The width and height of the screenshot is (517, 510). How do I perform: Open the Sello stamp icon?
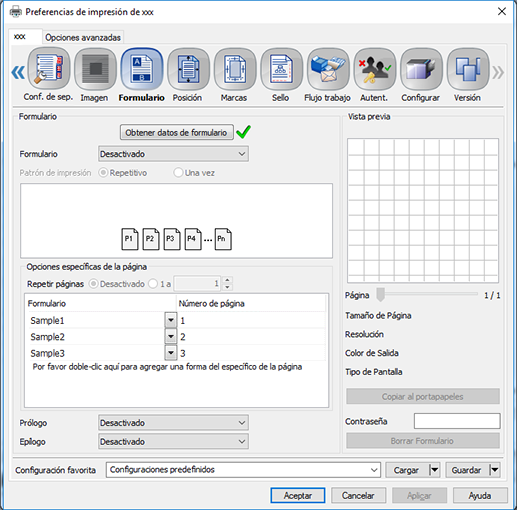click(x=281, y=69)
